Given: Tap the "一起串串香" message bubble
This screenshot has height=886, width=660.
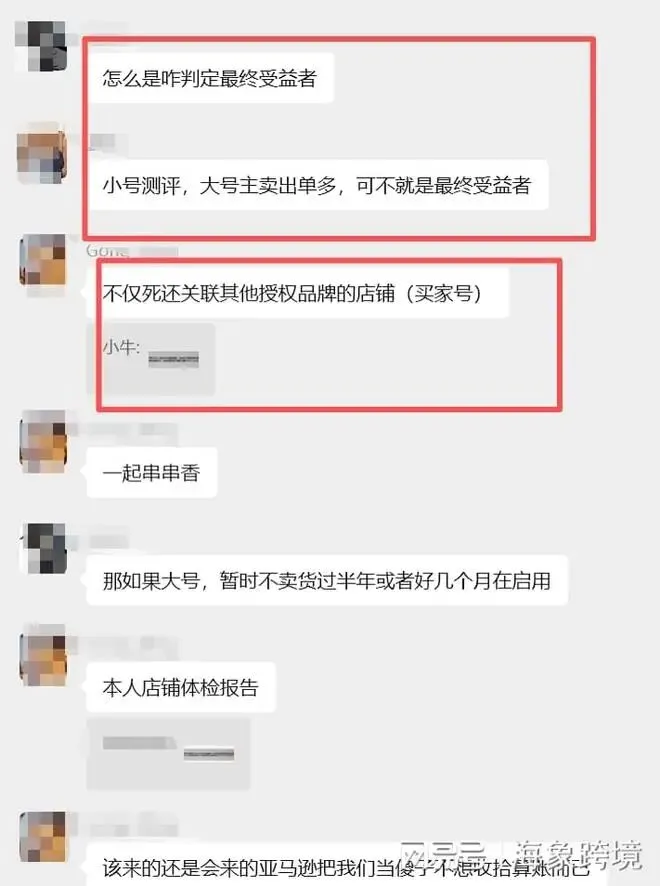Looking at the screenshot, I should [151, 472].
